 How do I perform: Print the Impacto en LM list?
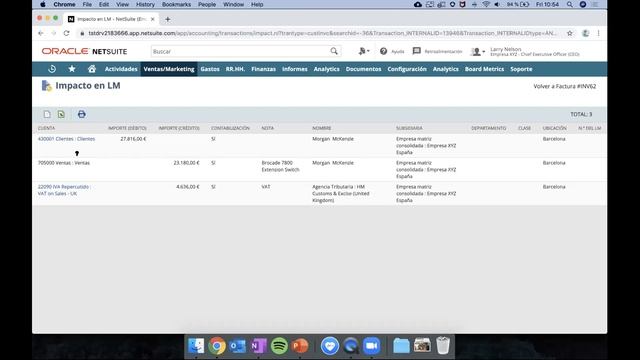[x=82, y=114]
